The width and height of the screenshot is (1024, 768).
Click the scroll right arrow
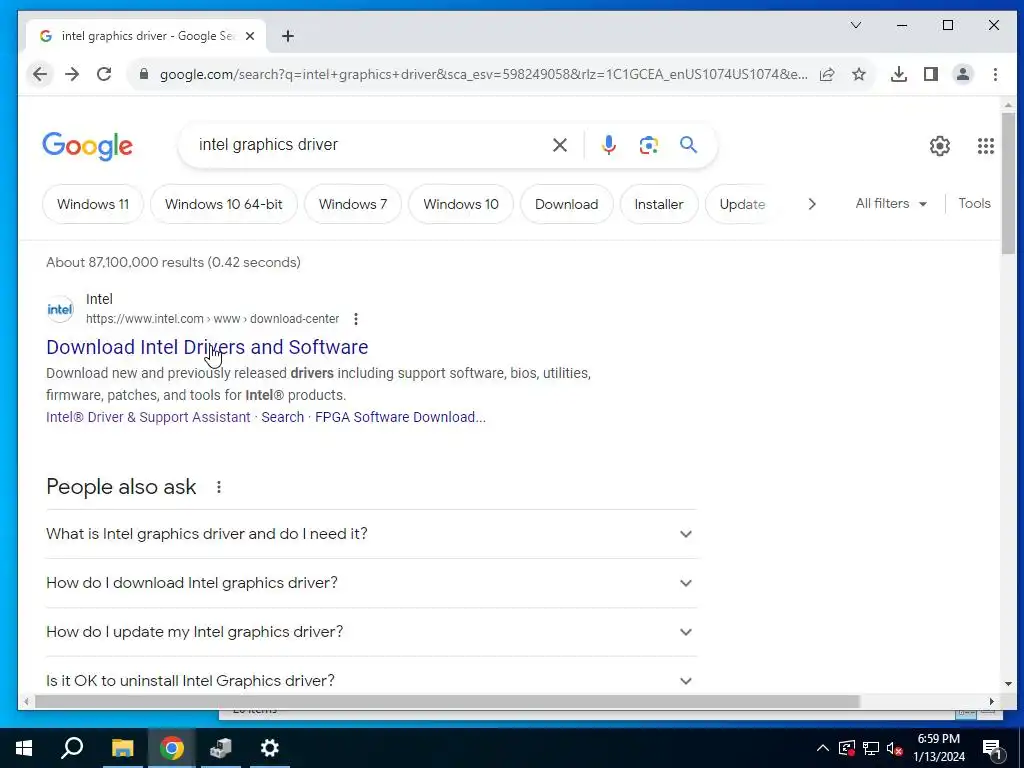pyautogui.click(x=991, y=702)
